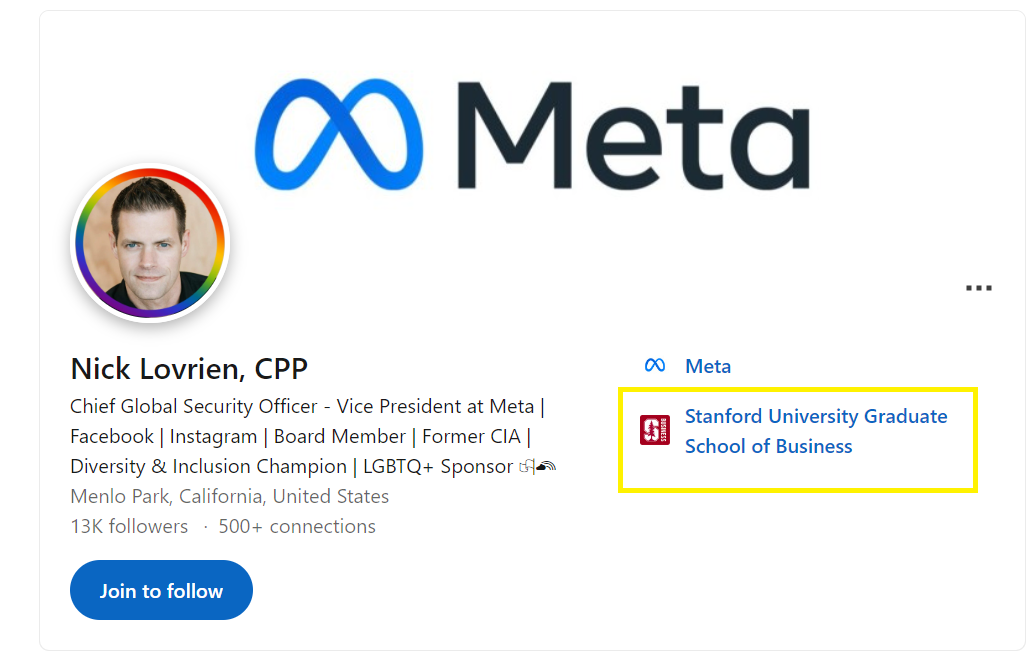Click the Nick Lovrien, CPP name heading

point(189,369)
